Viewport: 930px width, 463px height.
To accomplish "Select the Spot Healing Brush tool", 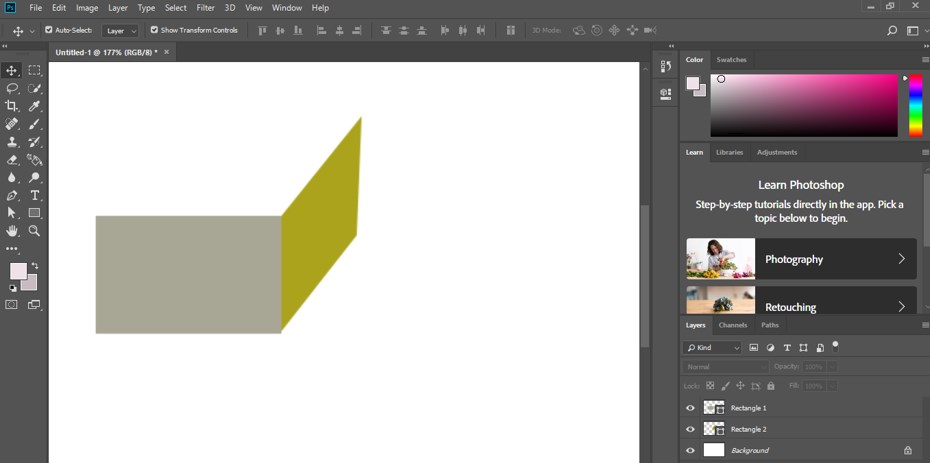I will pyautogui.click(x=11, y=124).
